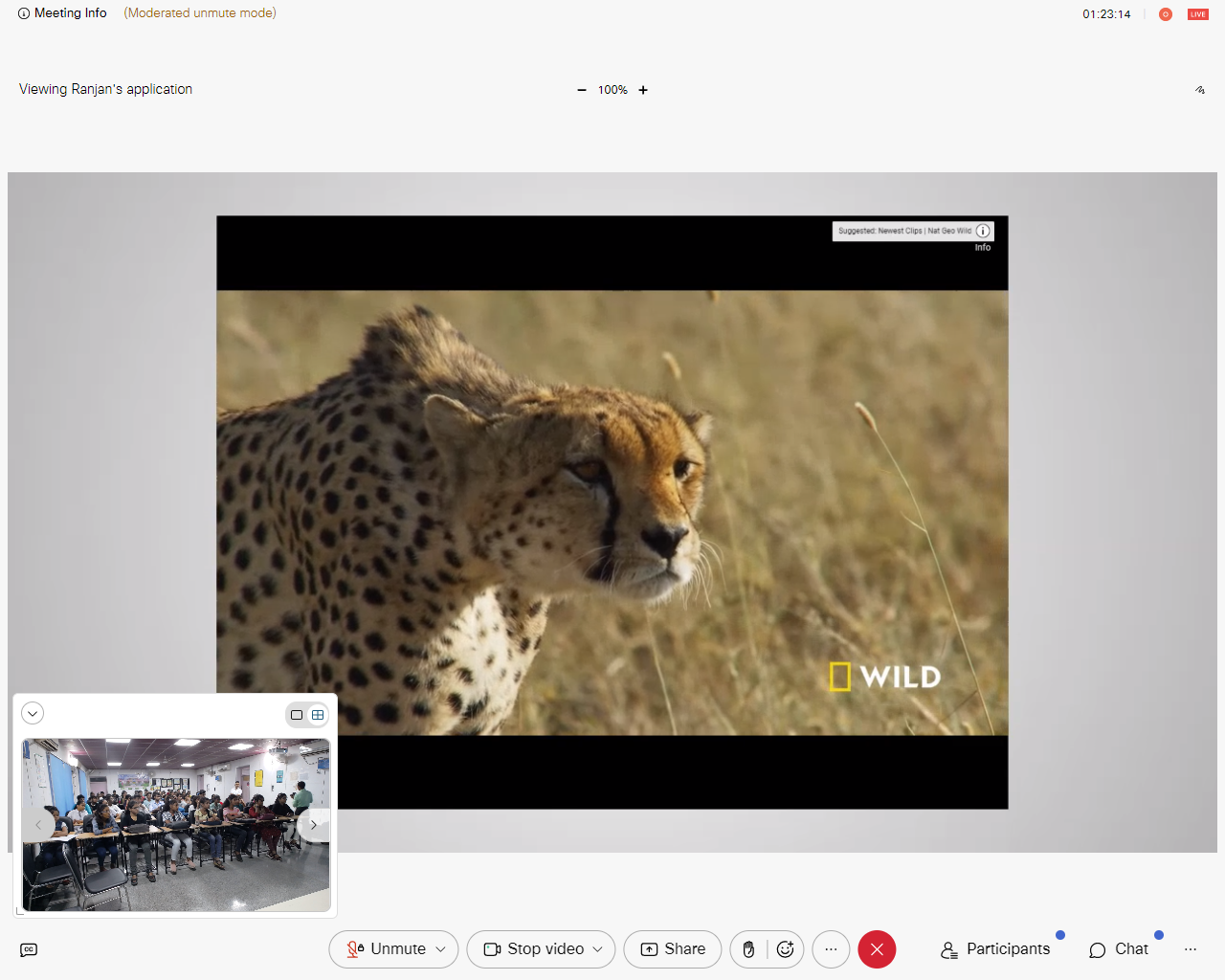The image size is (1225, 980).
Task: Share screen content
Action: [x=673, y=949]
